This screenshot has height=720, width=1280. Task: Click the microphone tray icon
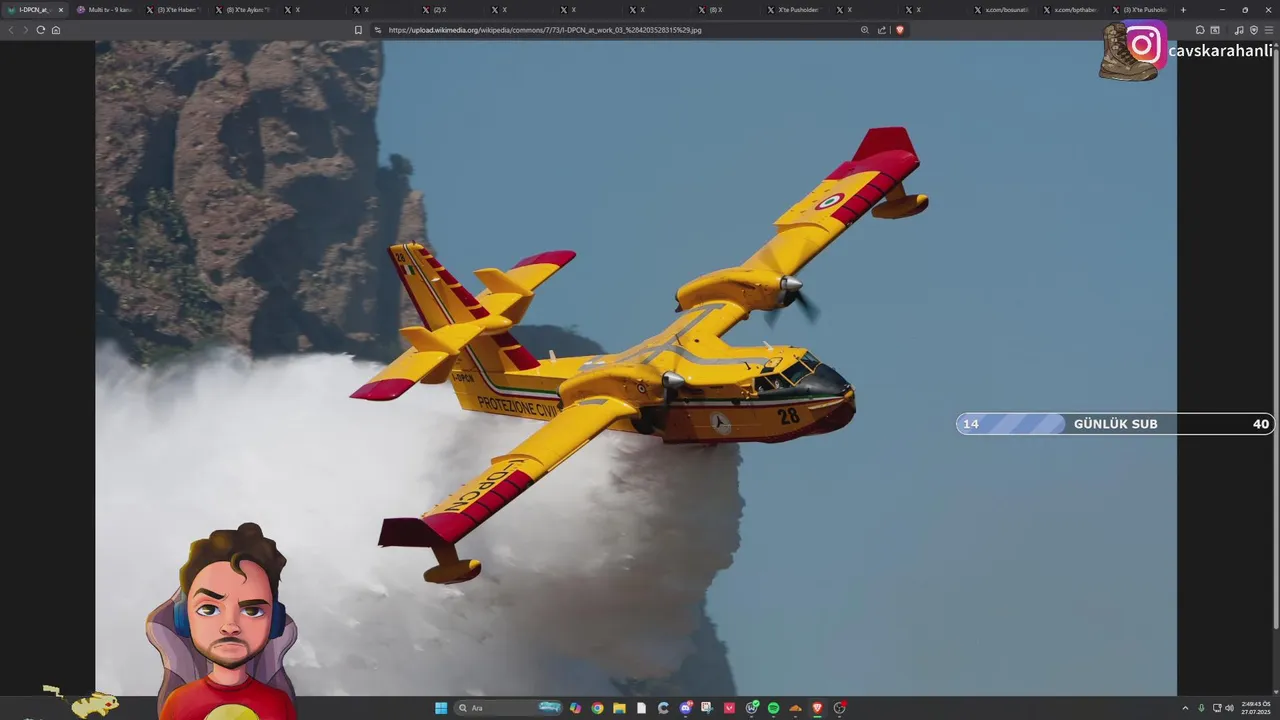coord(1201,708)
